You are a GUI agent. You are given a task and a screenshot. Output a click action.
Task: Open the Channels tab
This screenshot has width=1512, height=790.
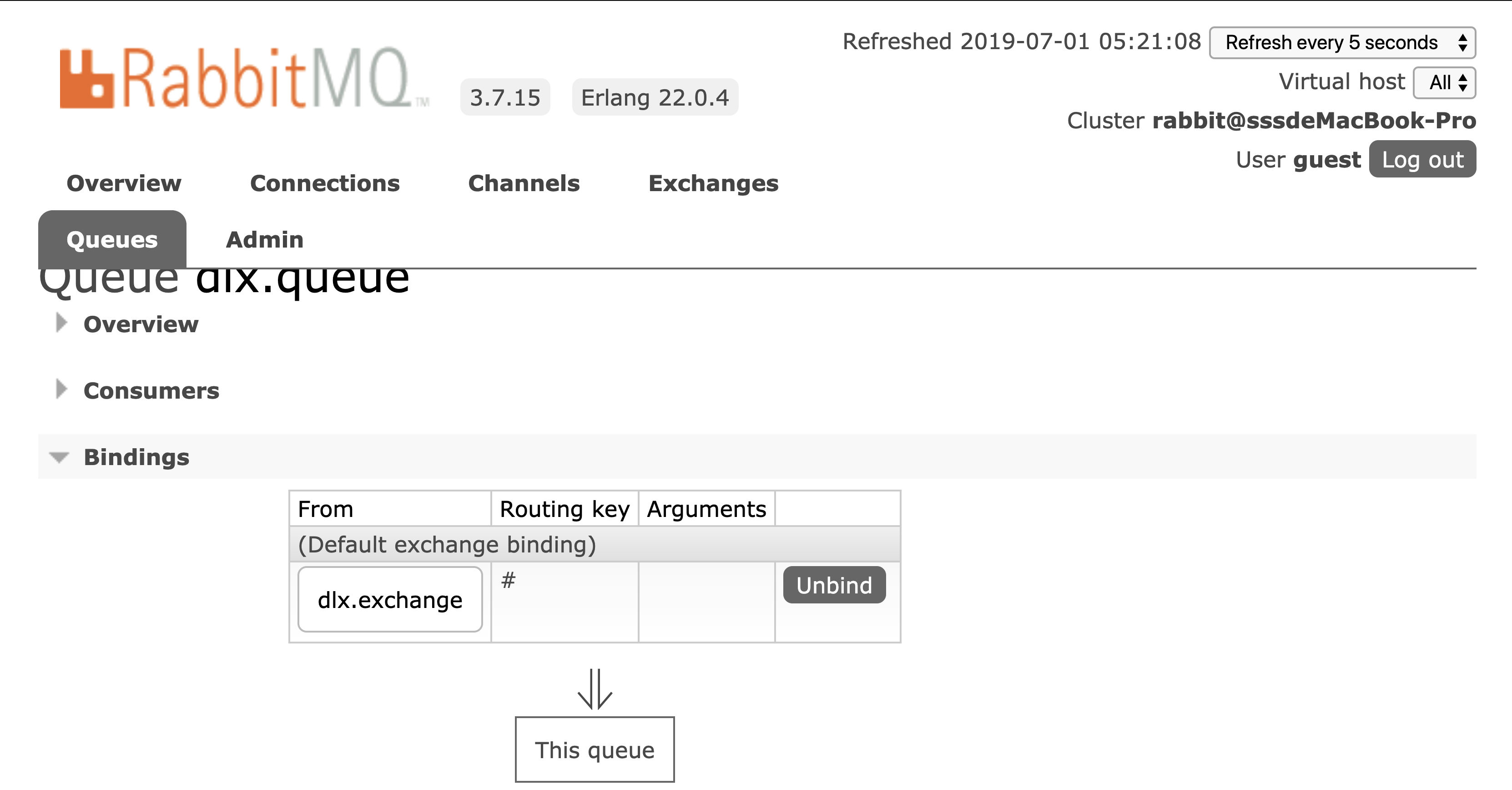(x=524, y=183)
